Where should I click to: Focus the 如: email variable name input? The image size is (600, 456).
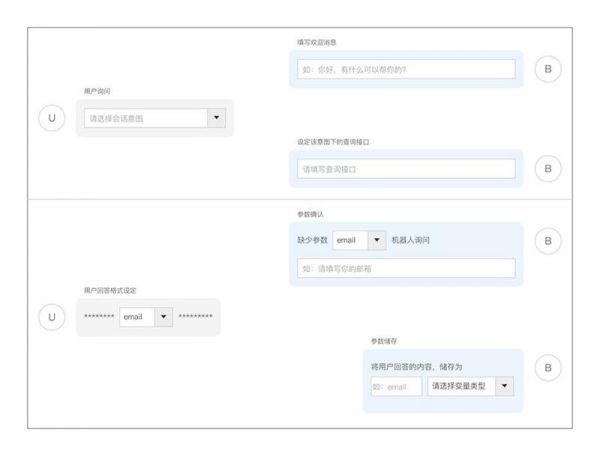[x=396, y=386]
